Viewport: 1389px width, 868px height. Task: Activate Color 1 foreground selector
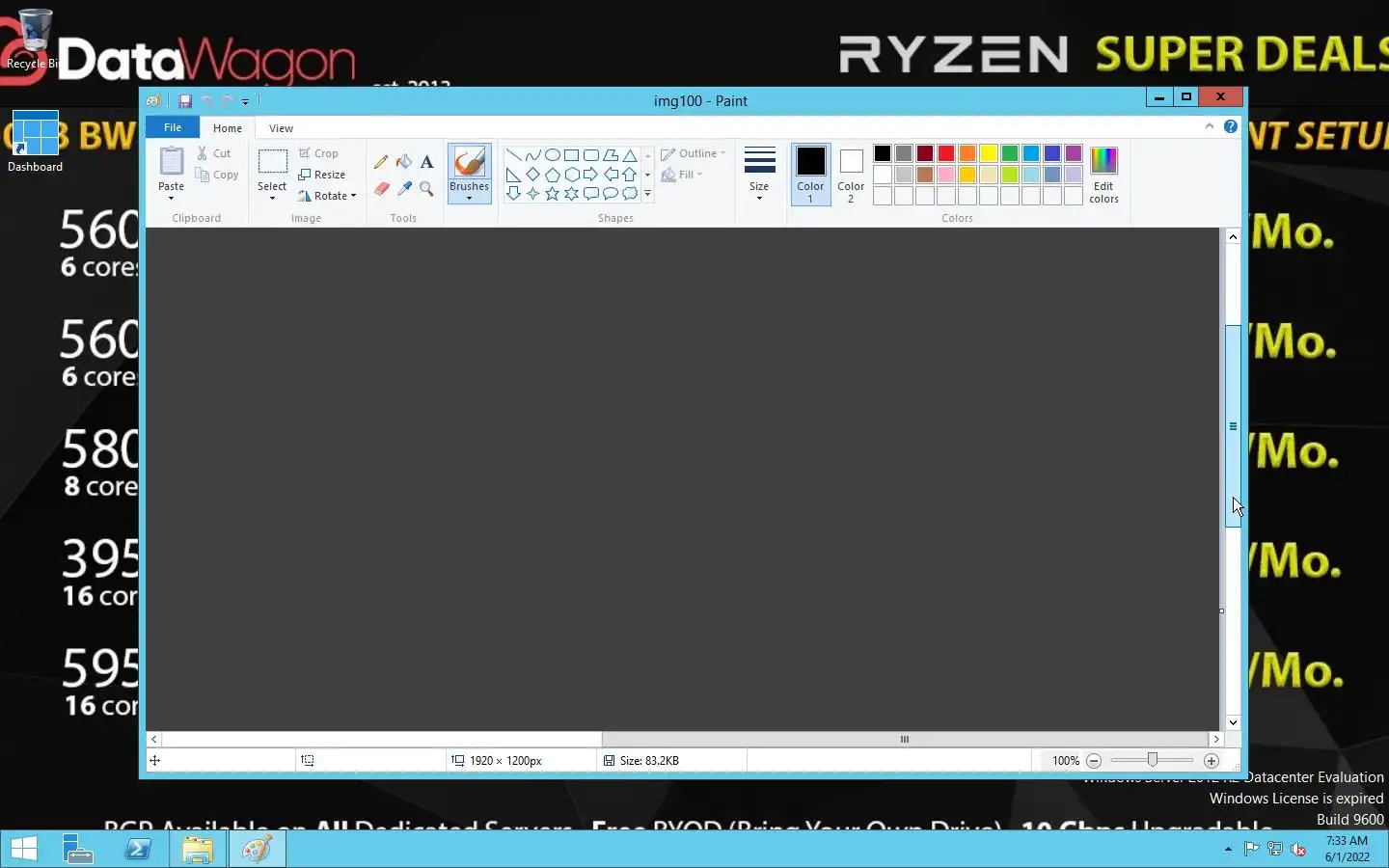coord(810,175)
